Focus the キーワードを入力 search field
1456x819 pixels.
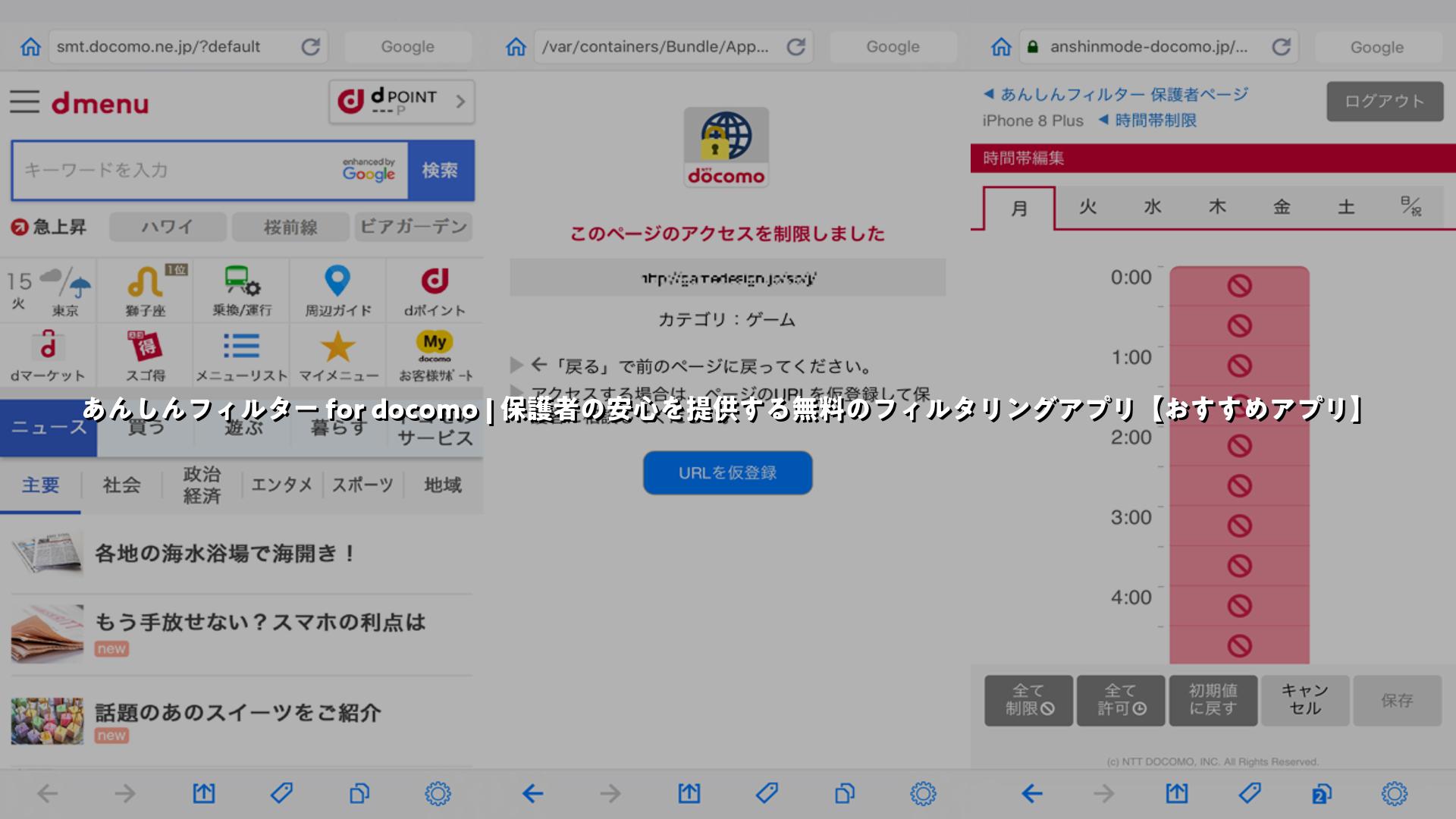pyautogui.click(x=210, y=171)
